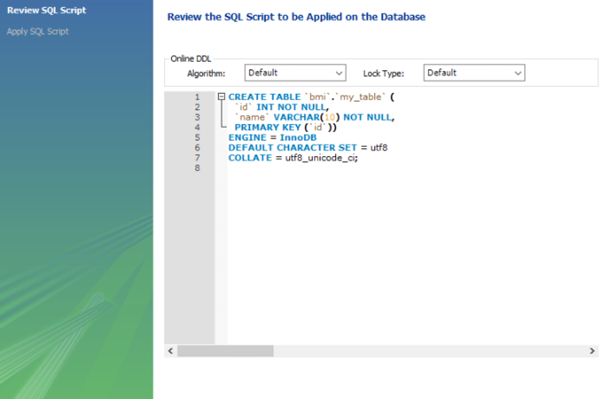The width and height of the screenshot is (600, 399).
Task: Click the Lock Type: label
Action: (x=383, y=73)
